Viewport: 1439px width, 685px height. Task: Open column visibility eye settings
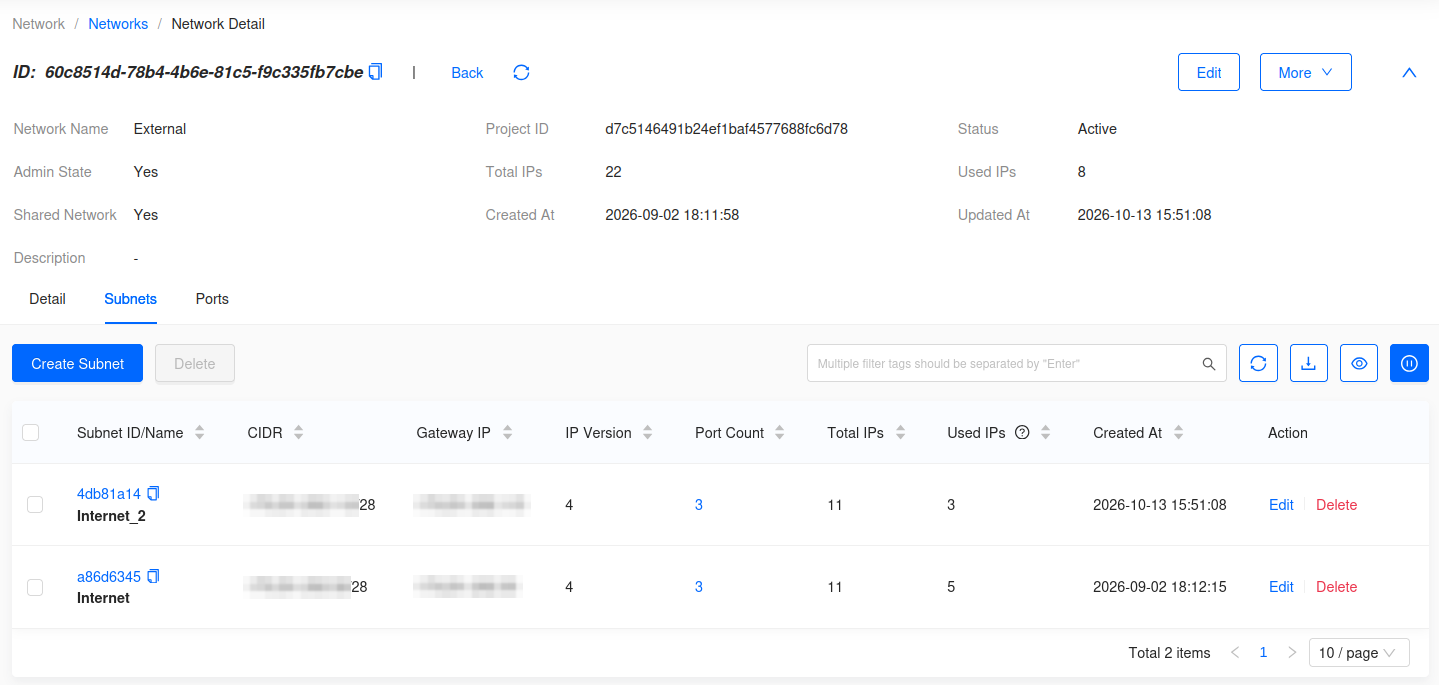1359,363
